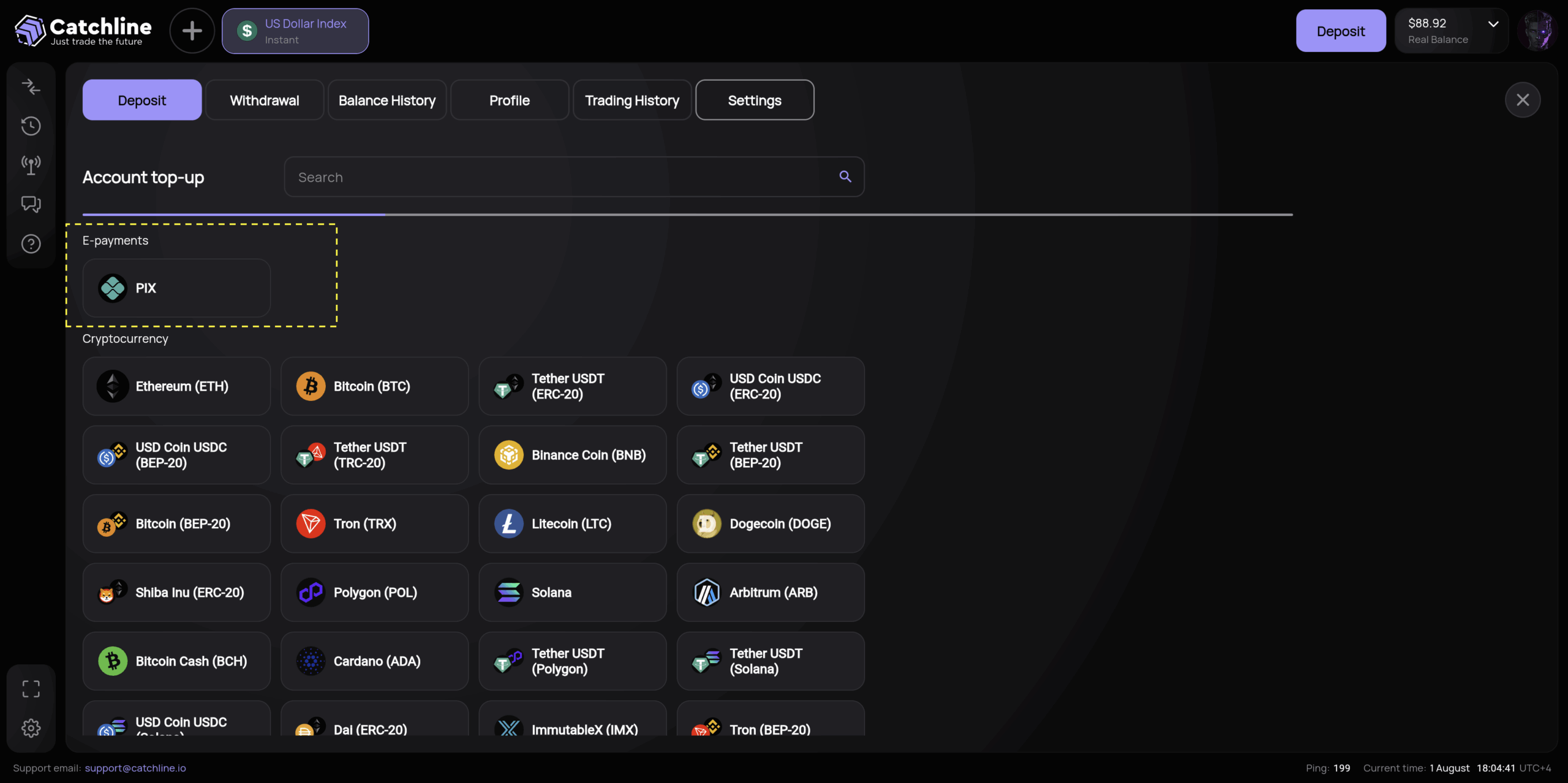Open the history clock sidebar icon
Viewport: 1568px width, 783px height.
point(31,126)
